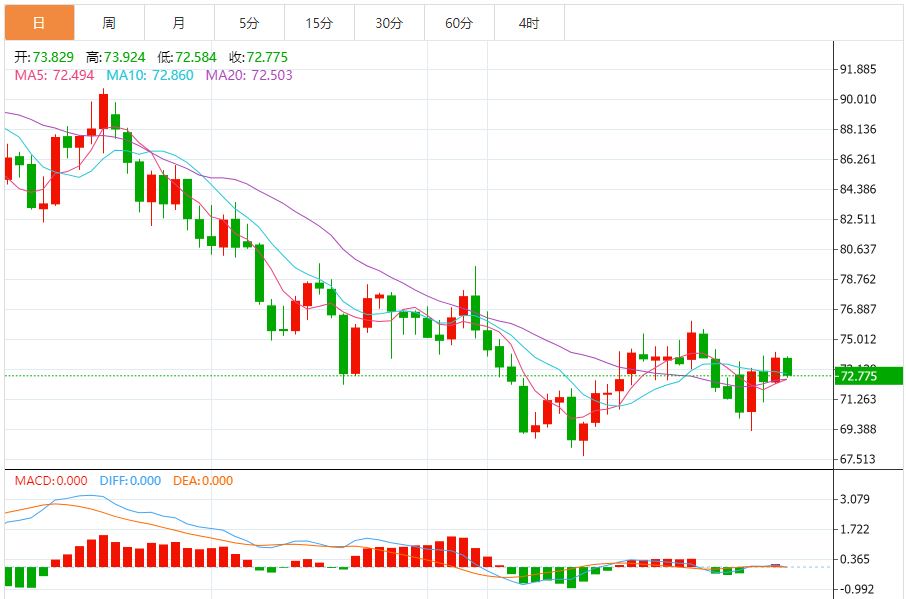The height and width of the screenshot is (599, 906).
Task: Click the 0.365 MACD axis label
Action: pyautogui.click(x=855, y=560)
